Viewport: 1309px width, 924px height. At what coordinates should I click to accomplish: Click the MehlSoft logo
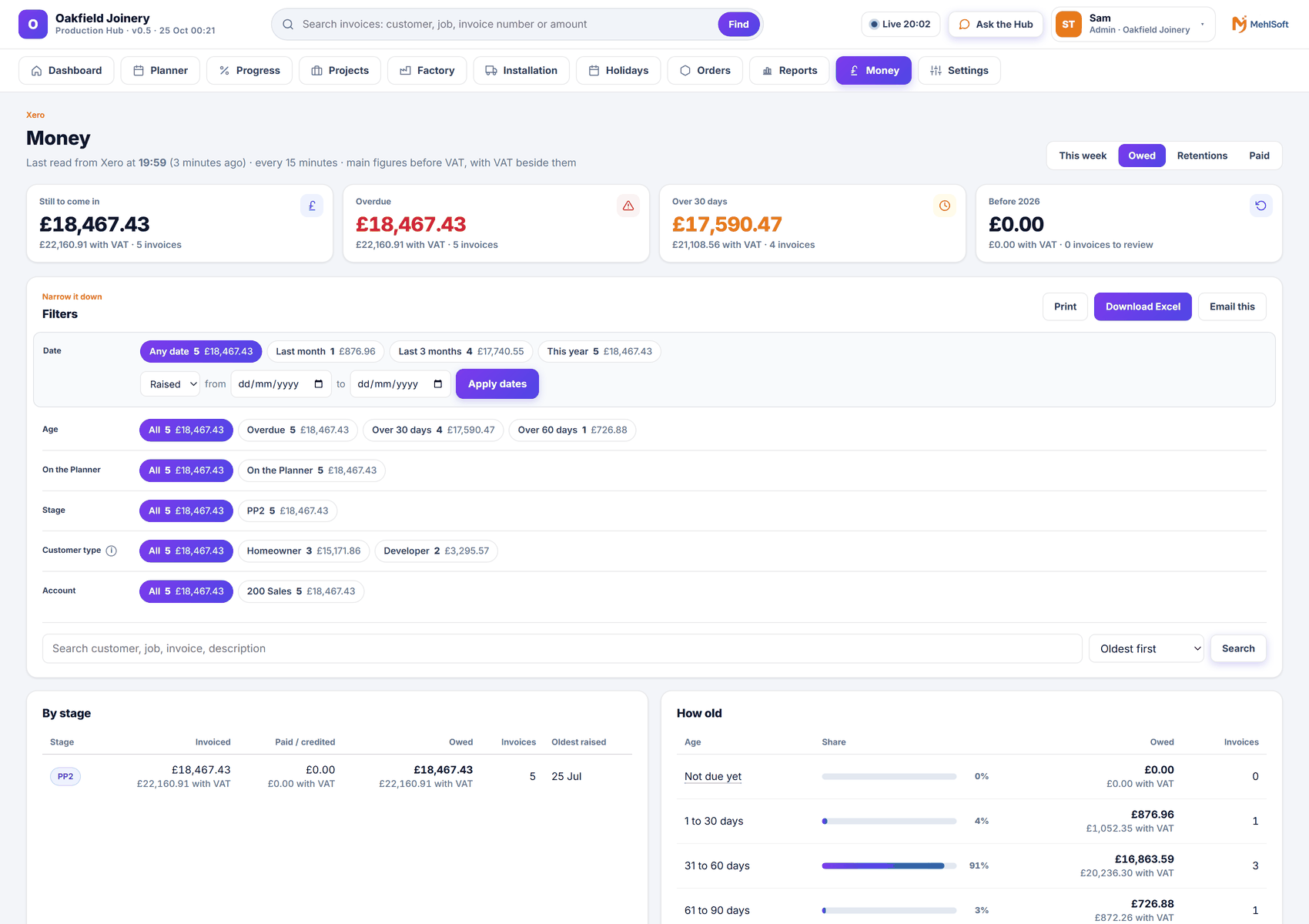pyautogui.click(x=1260, y=25)
